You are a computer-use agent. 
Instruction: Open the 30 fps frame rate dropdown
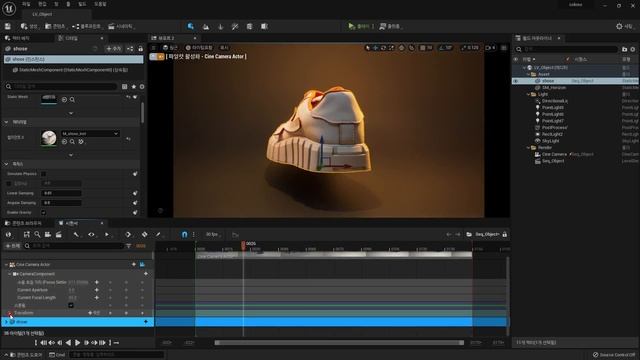pyautogui.click(x=213, y=234)
